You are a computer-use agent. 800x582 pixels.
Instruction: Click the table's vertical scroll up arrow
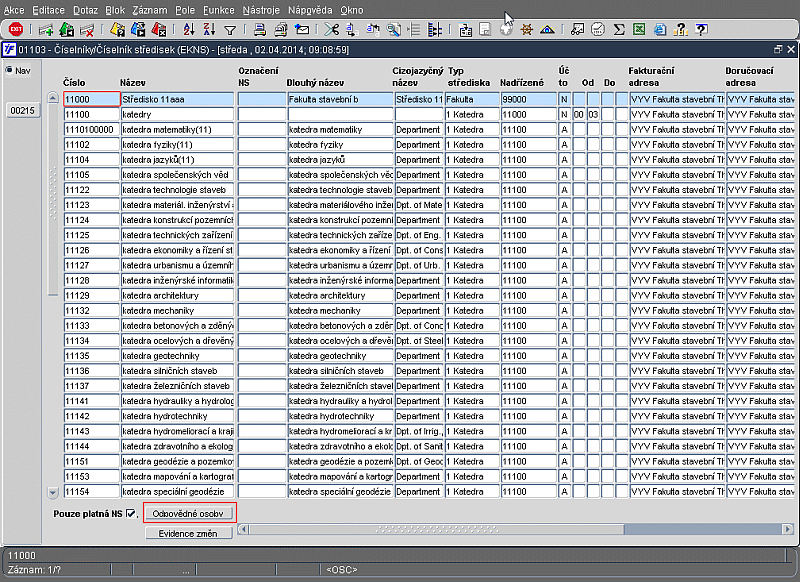point(53,97)
